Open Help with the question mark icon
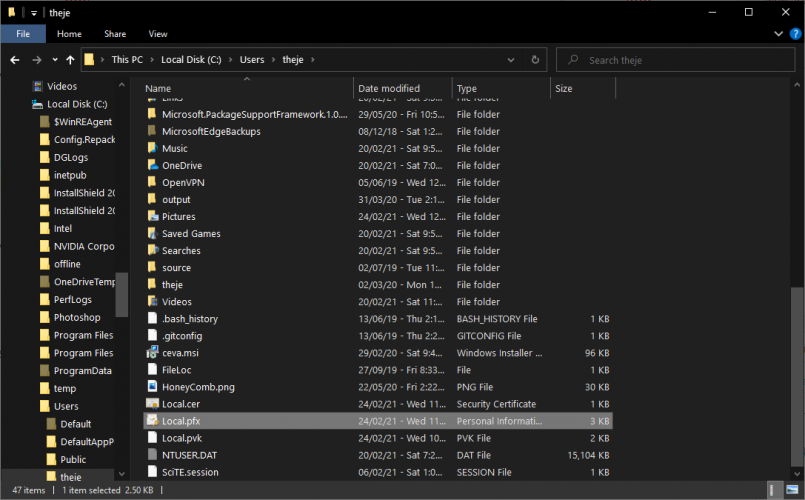Viewport: 805px width, 500px height. (x=791, y=34)
